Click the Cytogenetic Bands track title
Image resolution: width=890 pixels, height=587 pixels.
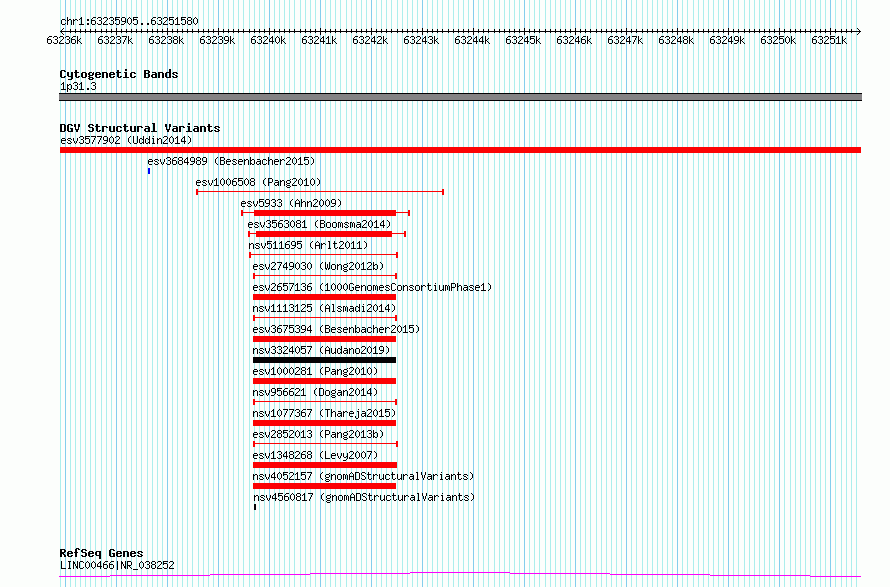click(x=119, y=74)
